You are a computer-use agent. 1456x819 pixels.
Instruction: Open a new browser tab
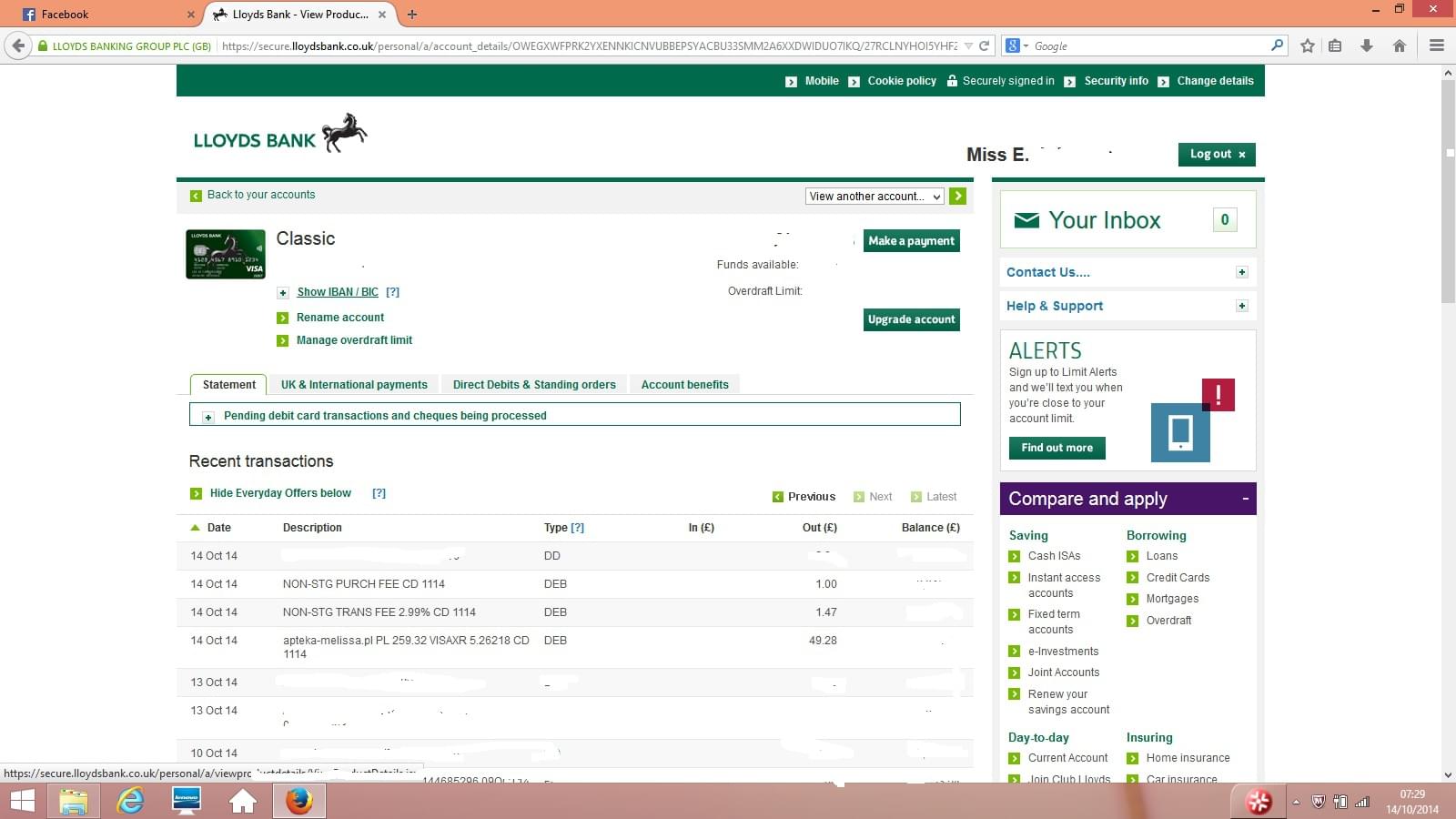click(412, 15)
